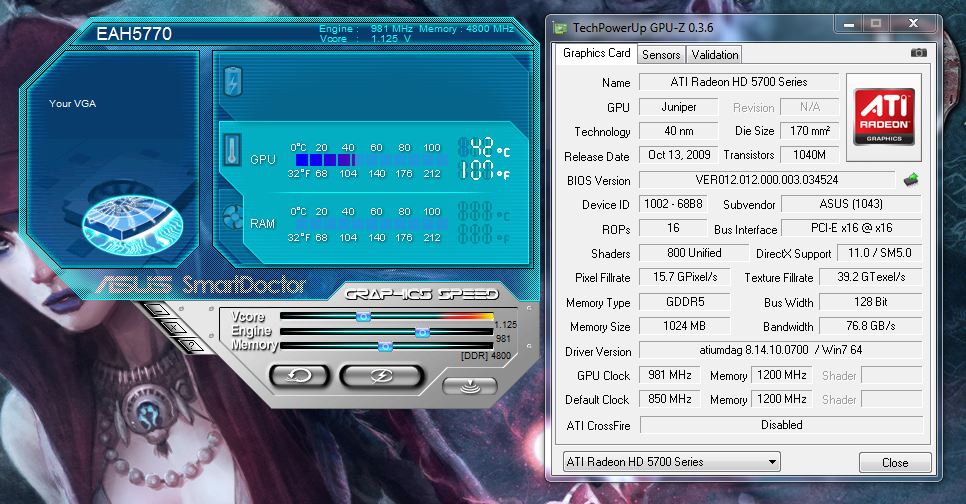The width and height of the screenshot is (966, 504).
Task: Open the voltage monitor battery icon
Action: coord(233,81)
